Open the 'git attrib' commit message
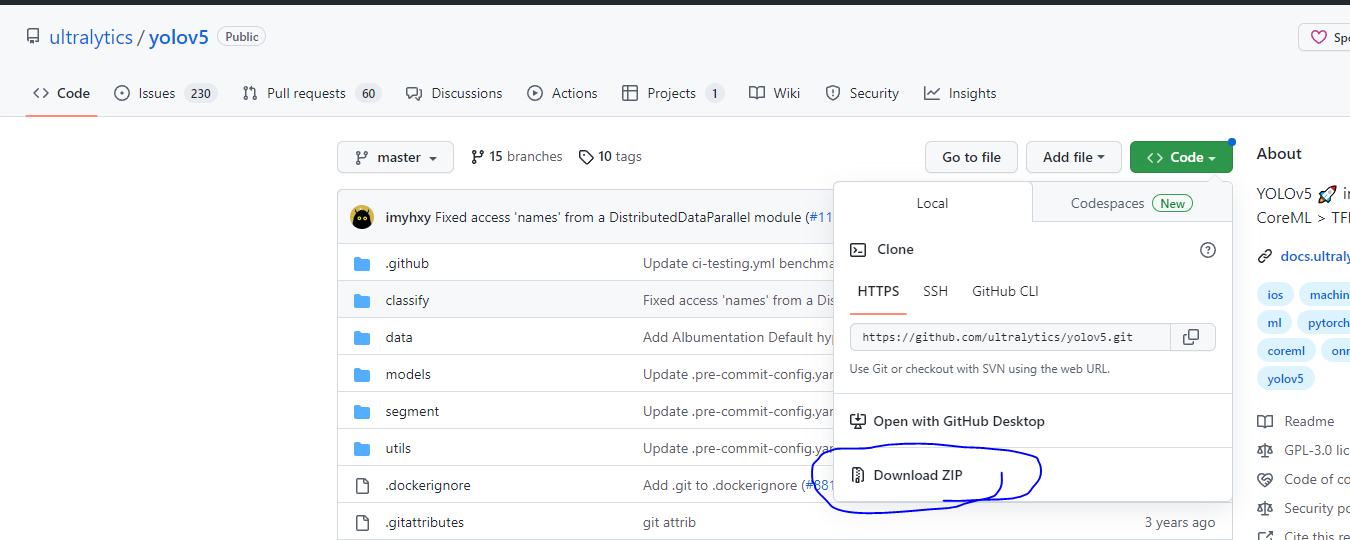This screenshot has height=540, width=1350. tap(669, 522)
